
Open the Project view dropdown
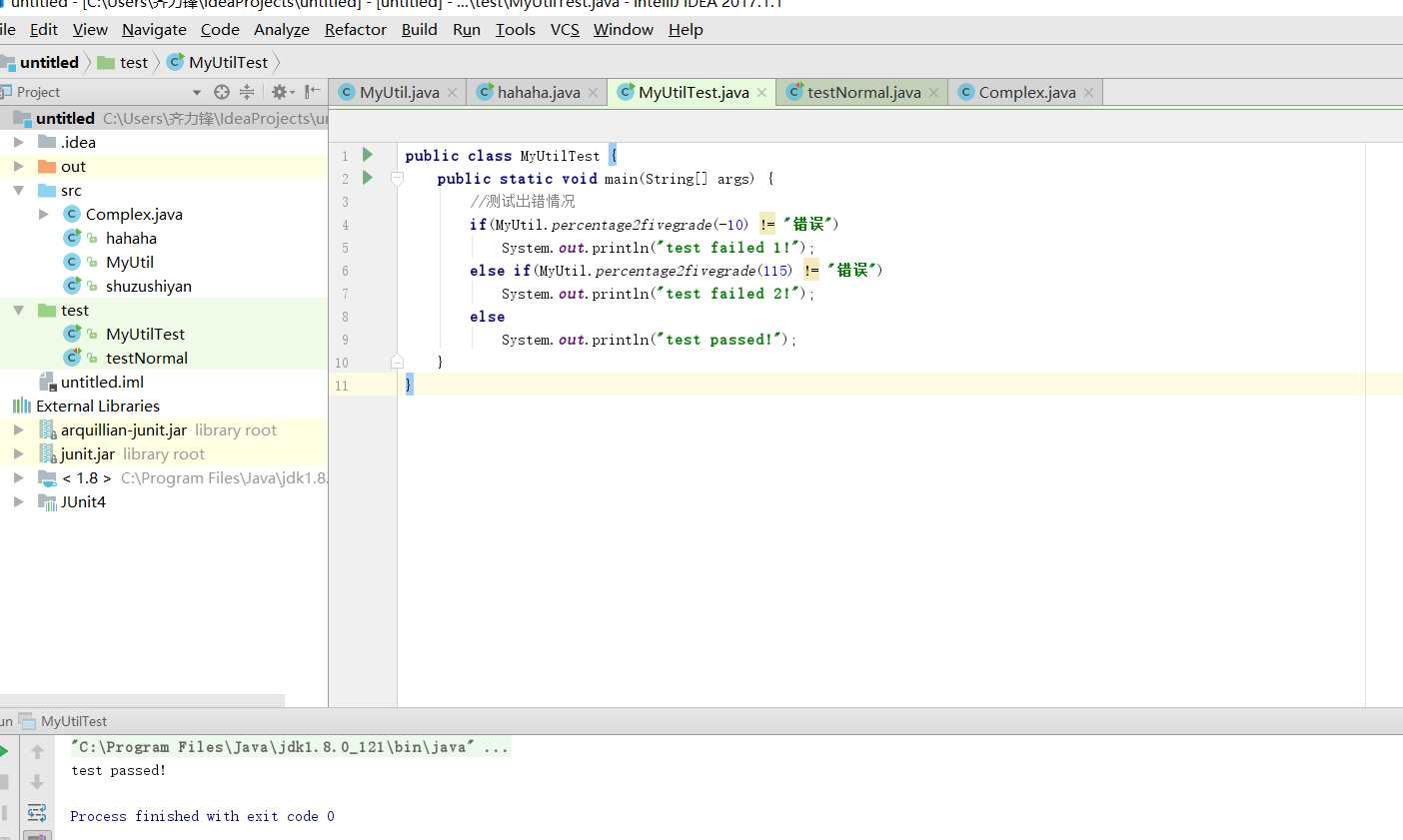click(x=197, y=92)
